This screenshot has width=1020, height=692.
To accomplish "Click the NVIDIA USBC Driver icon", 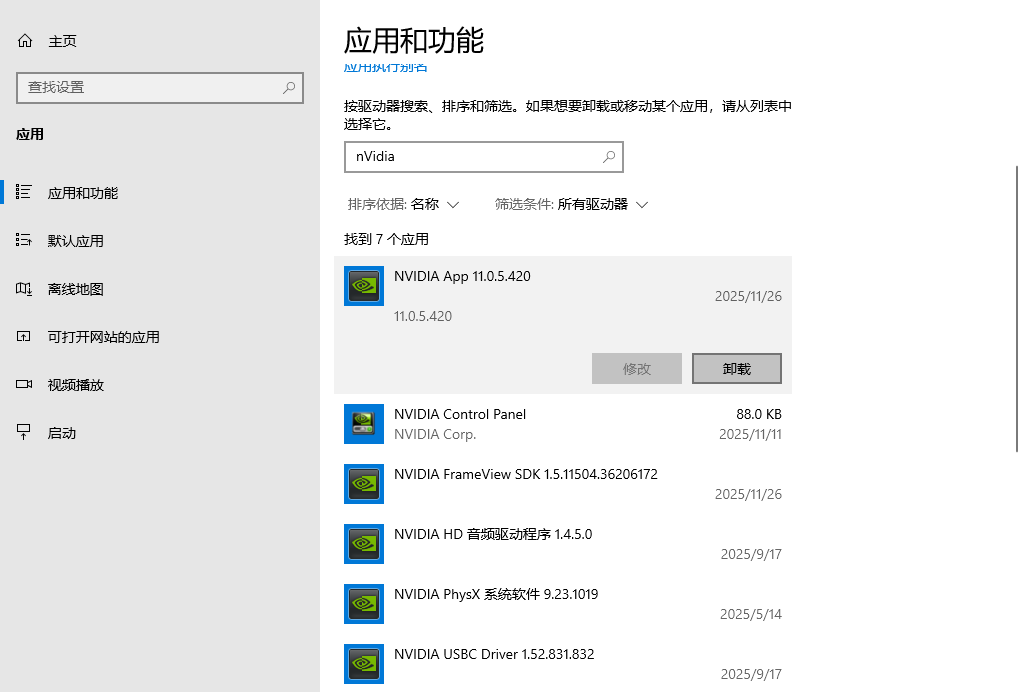I will click(364, 664).
